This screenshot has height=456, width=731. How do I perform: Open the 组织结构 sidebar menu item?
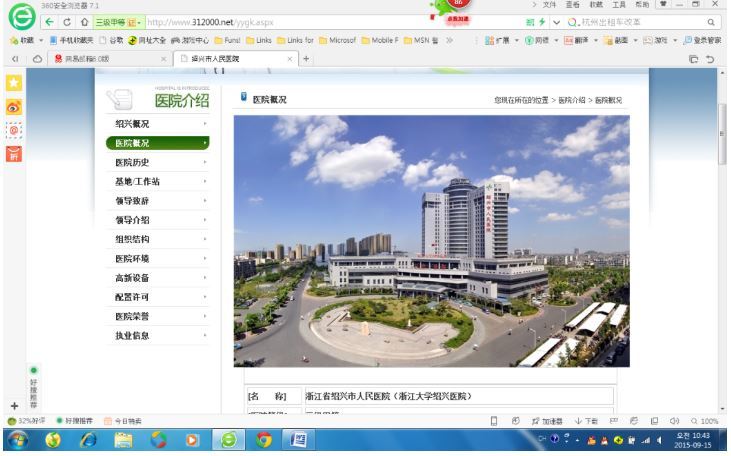click(158, 239)
